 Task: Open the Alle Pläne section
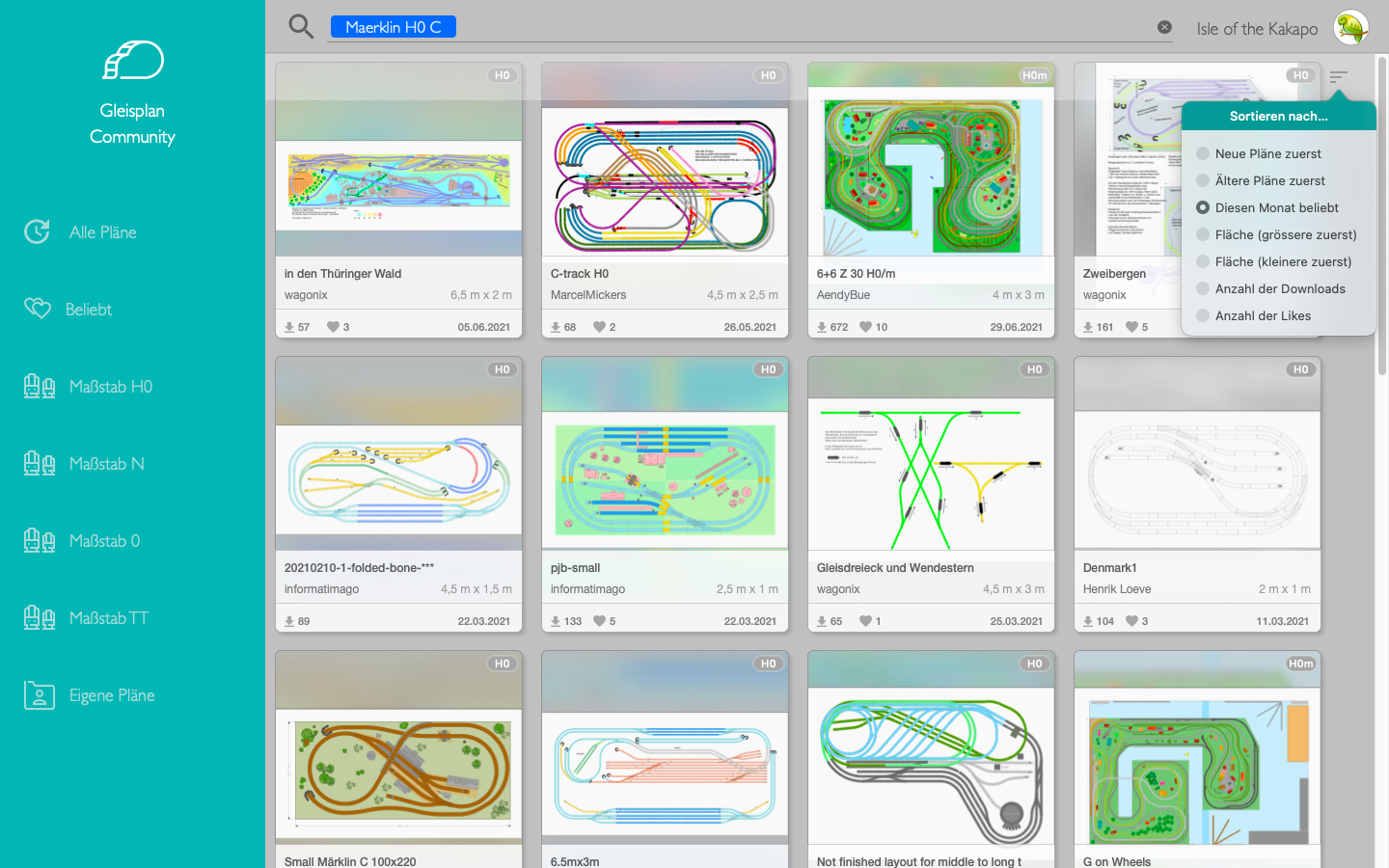[103, 232]
